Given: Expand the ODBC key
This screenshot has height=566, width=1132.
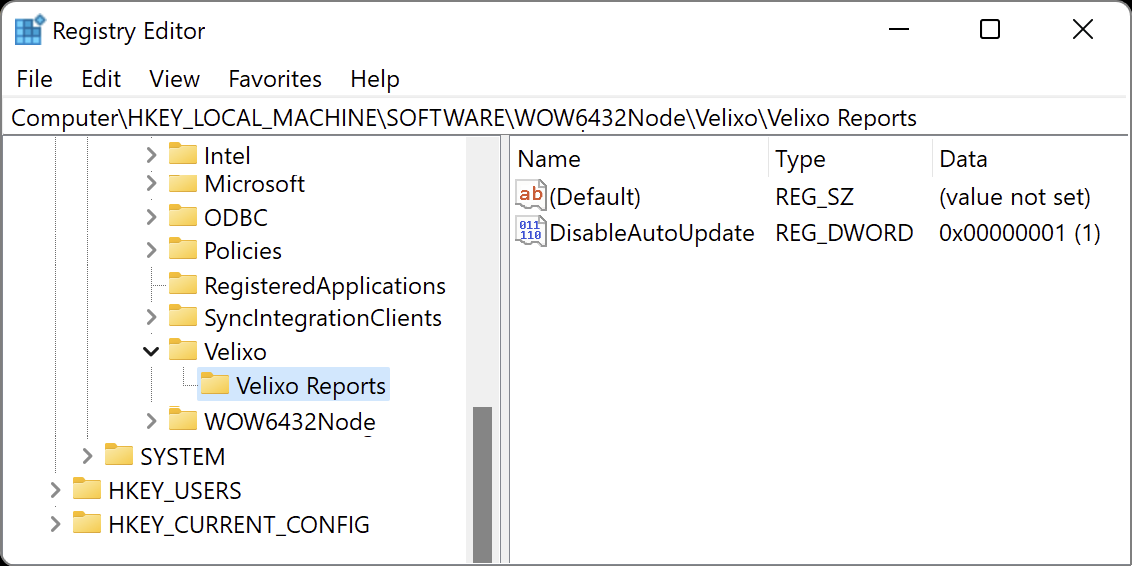Looking at the screenshot, I should click(151, 217).
